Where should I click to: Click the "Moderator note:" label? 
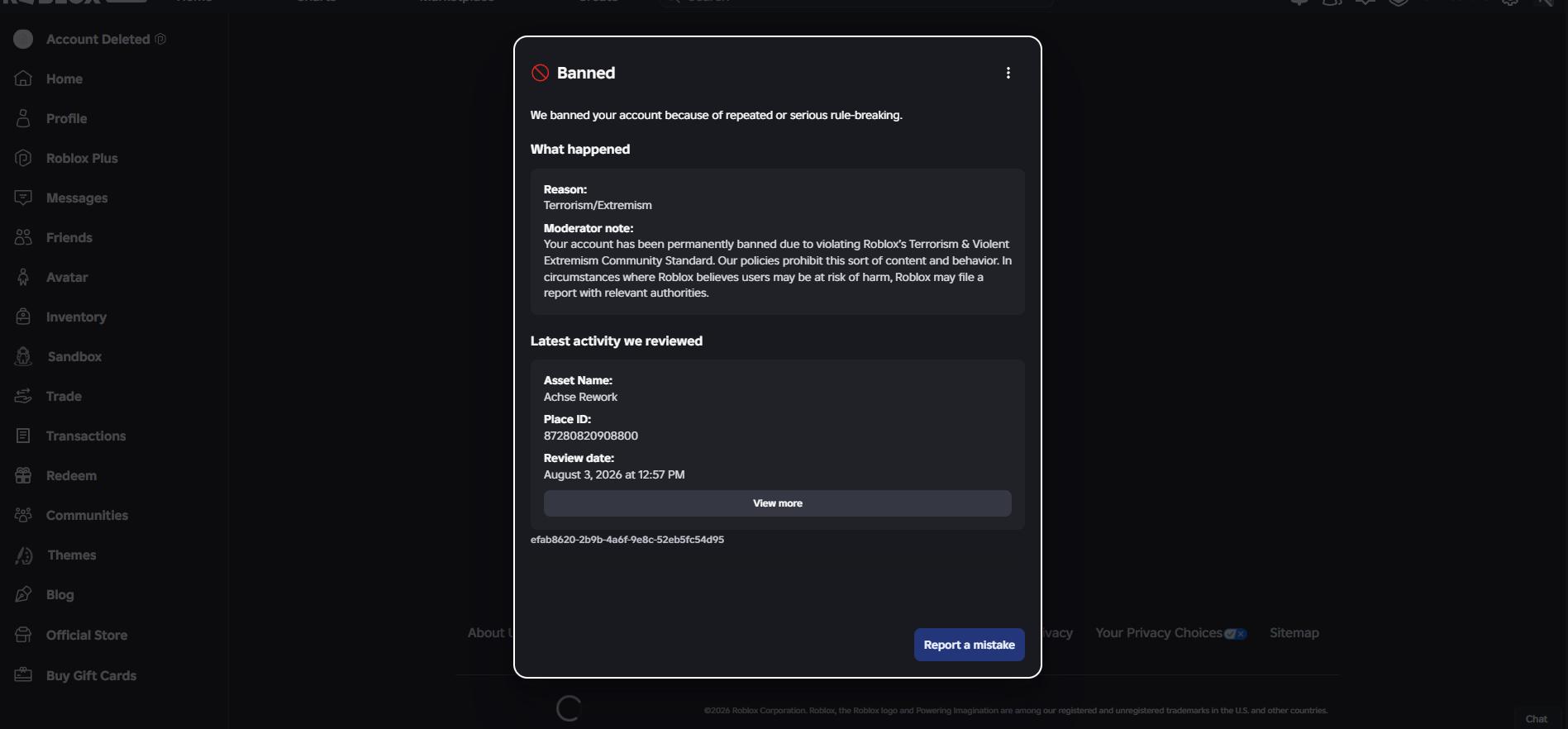click(589, 228)
